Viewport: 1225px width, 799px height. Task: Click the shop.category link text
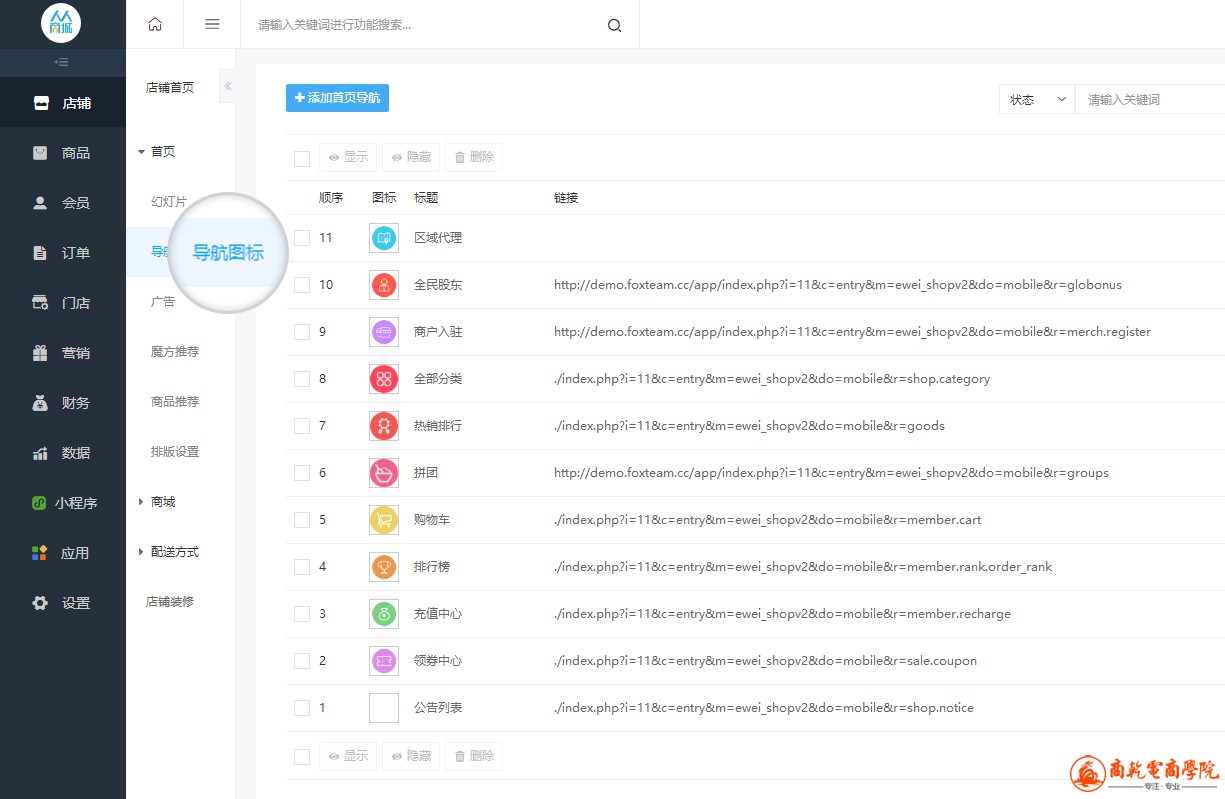click(x=772, y=379)
